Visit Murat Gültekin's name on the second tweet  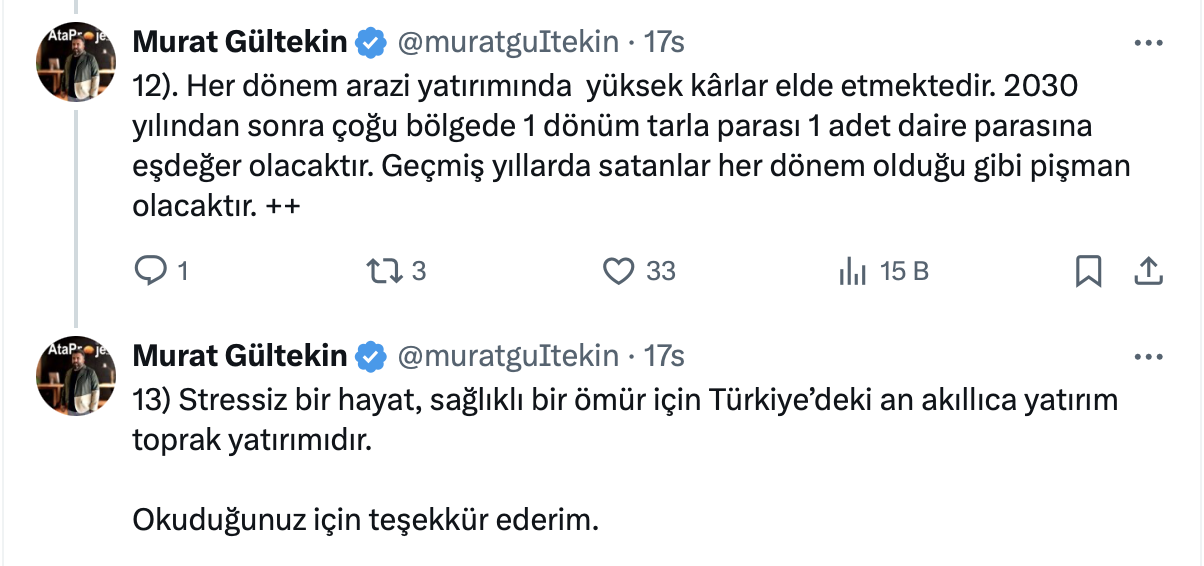(240, 356)
